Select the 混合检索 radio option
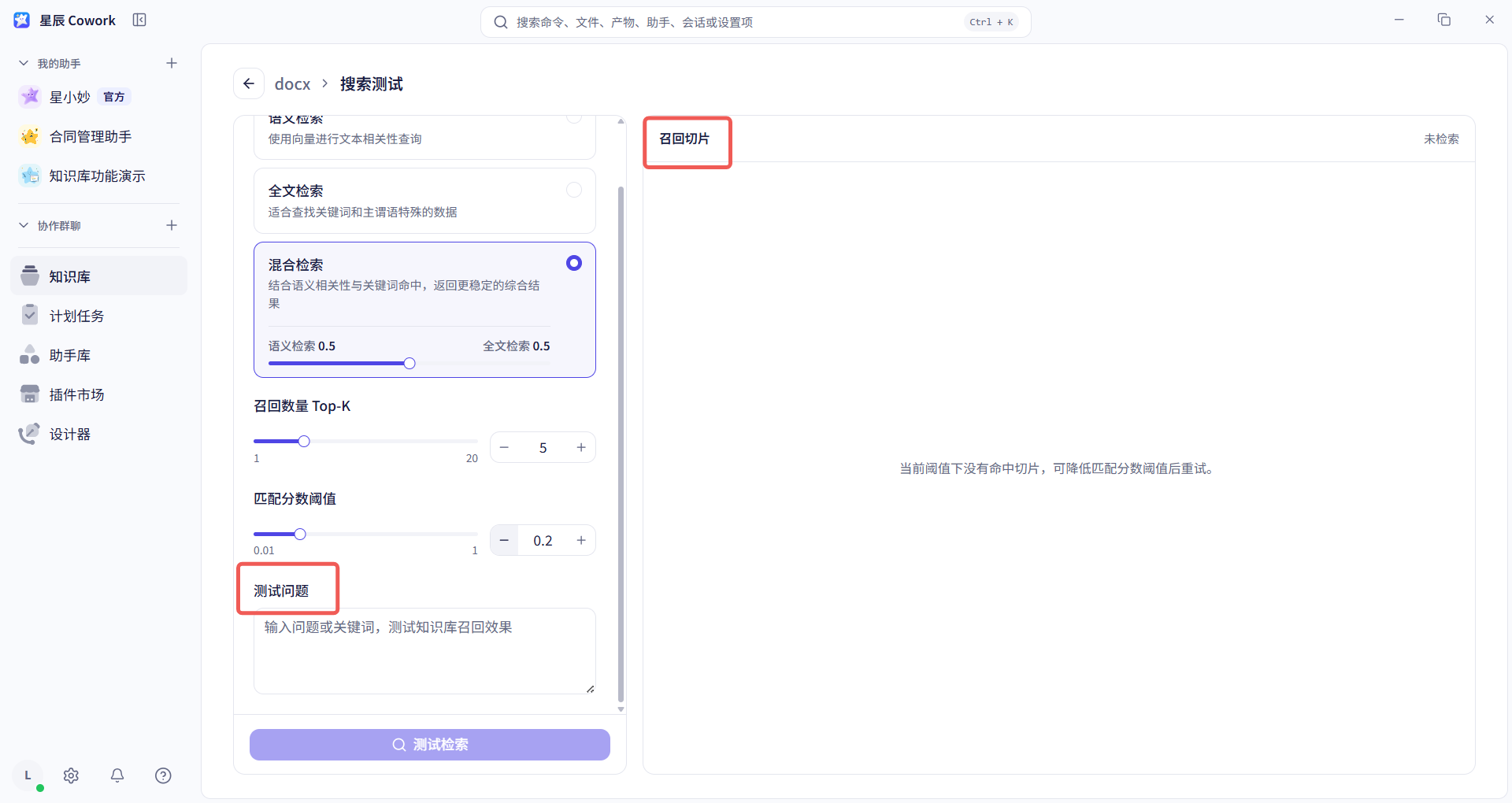 pos(574,263)
